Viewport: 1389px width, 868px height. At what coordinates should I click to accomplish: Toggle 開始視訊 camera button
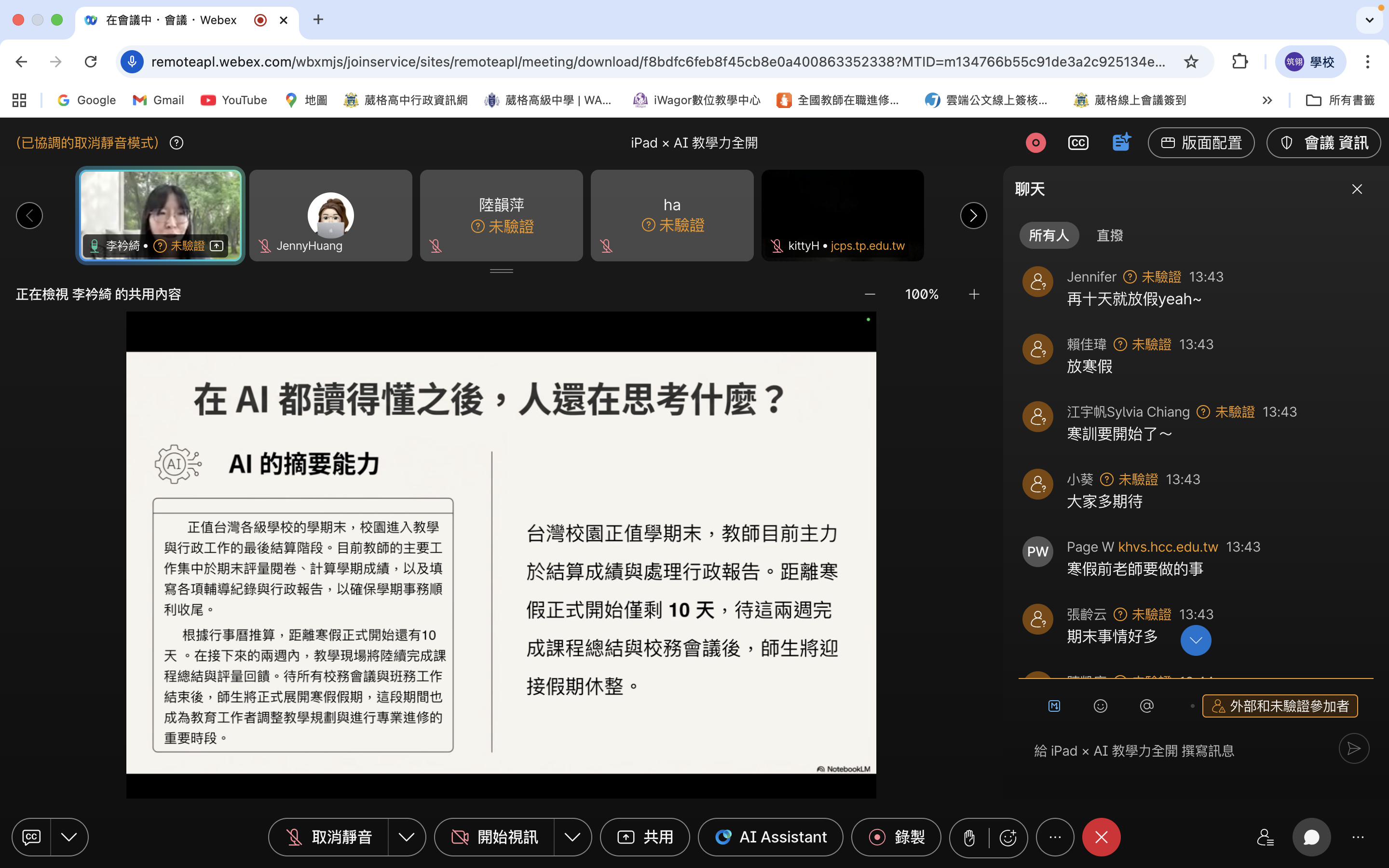[495, 838]
